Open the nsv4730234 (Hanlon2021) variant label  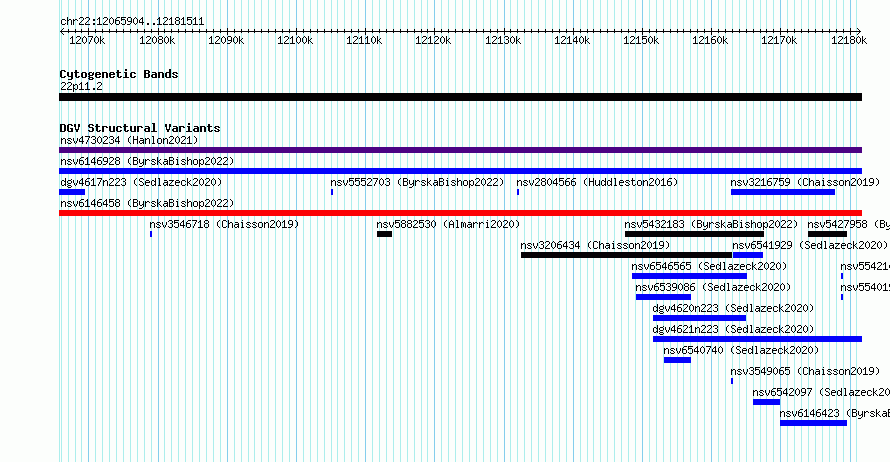point(129,140)
